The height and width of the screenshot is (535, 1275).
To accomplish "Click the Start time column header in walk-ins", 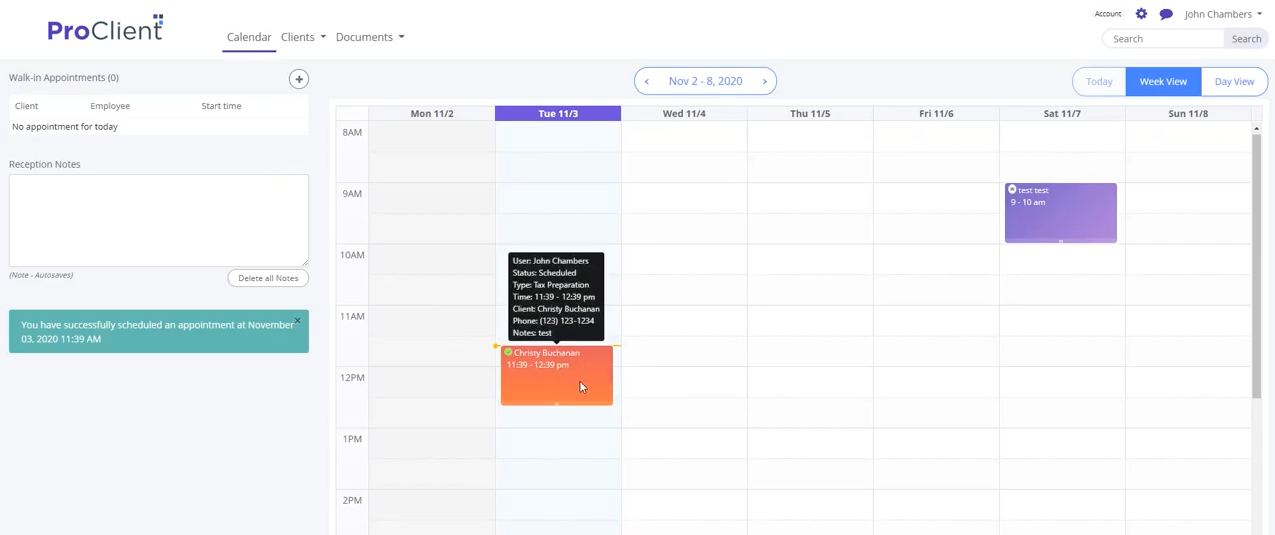I will tap(221, 106).
